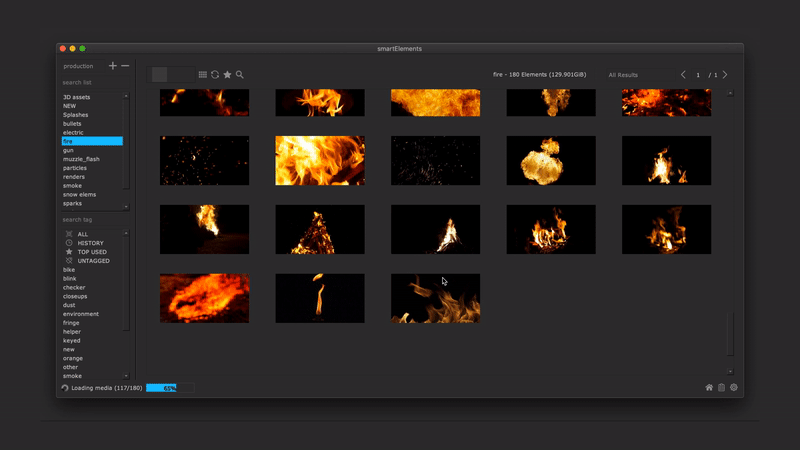Select muzzle_flash in the list
800x450 pixels.
[x=81, y=159]
